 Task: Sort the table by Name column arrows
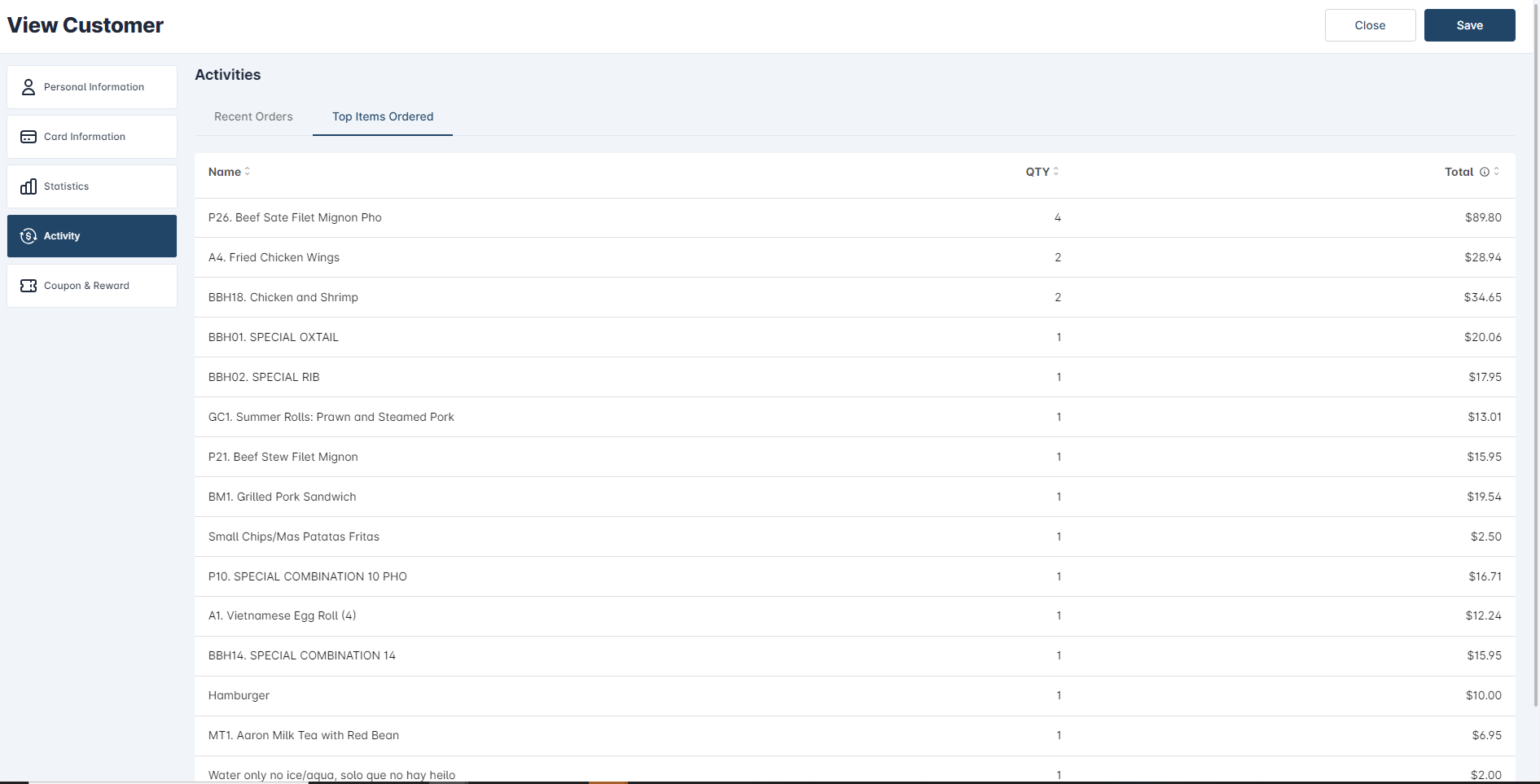pyautogui.click(x=248, y=172)
